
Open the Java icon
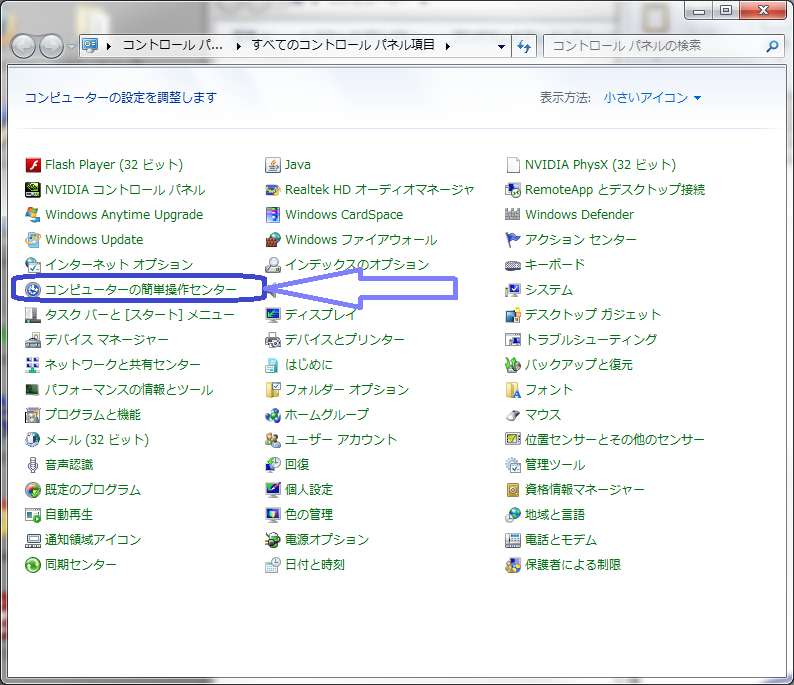click(273, 165)
